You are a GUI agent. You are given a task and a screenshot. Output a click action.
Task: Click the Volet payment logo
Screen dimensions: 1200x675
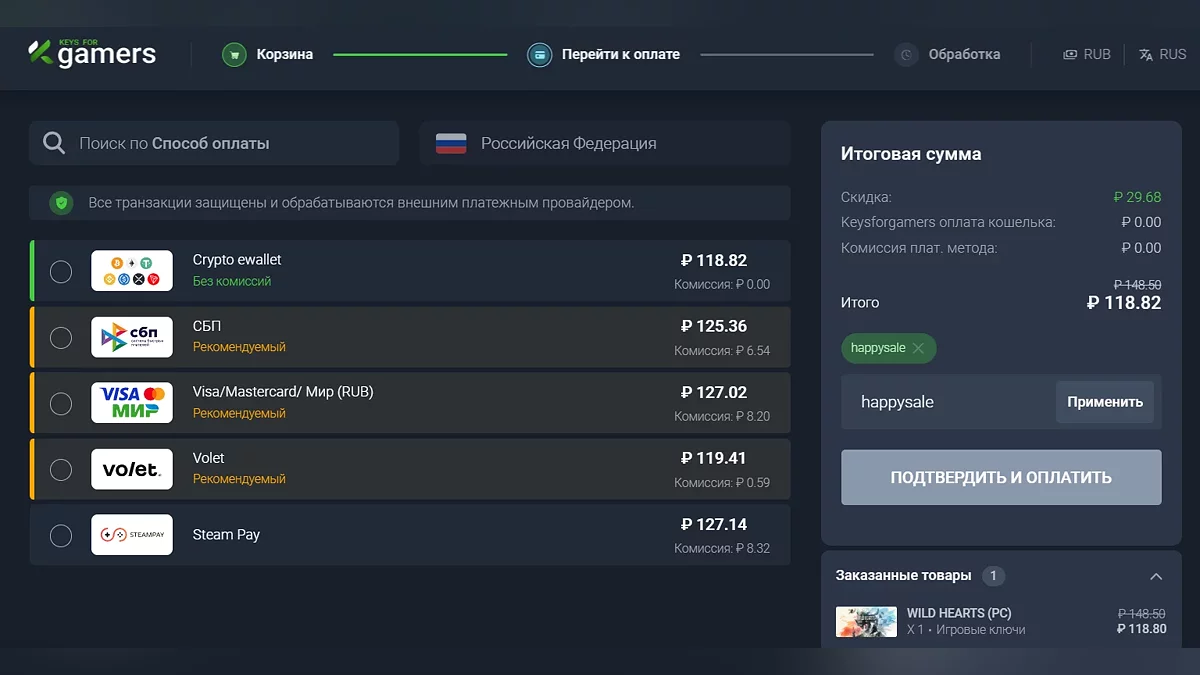coord(132,469)
